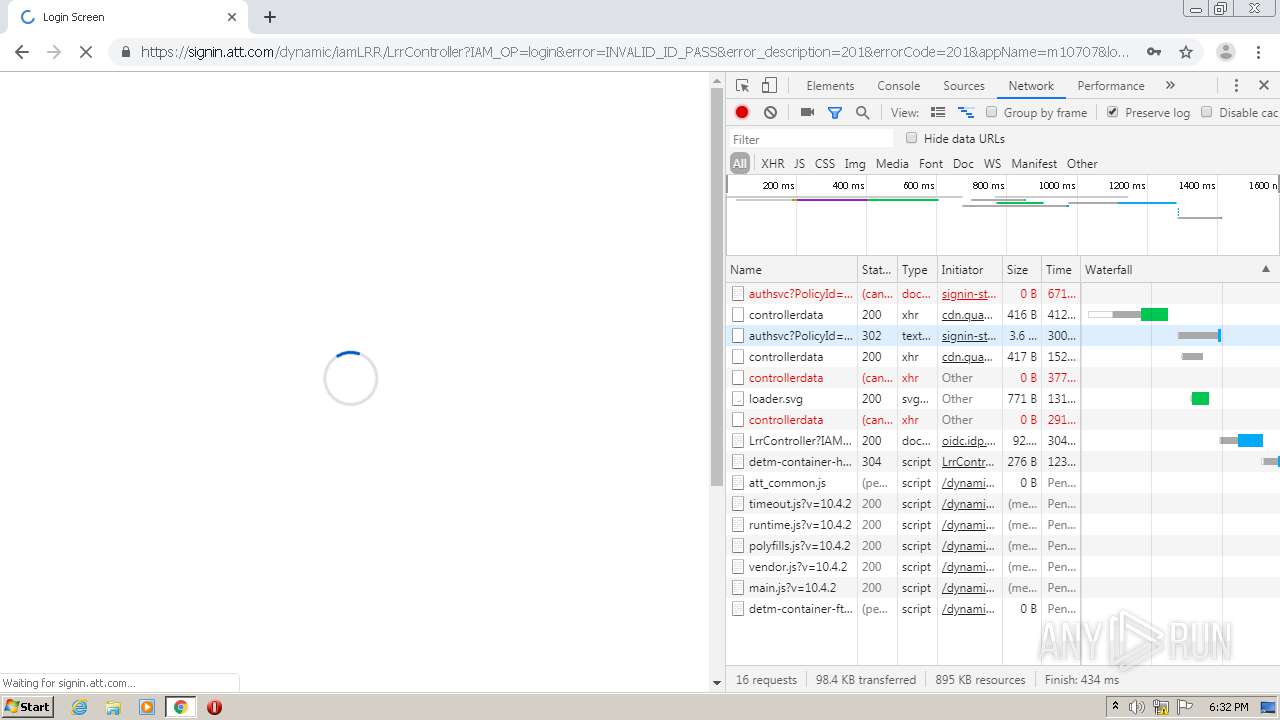This screenshot has height=720, width=1280.
Task: Sort requests by Status column
Action: (877, 270)
